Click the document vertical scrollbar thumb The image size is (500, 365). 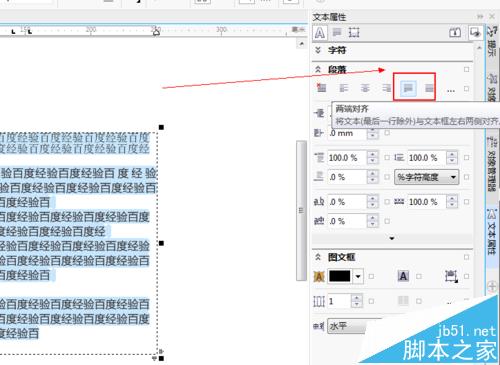coord(301,211)
